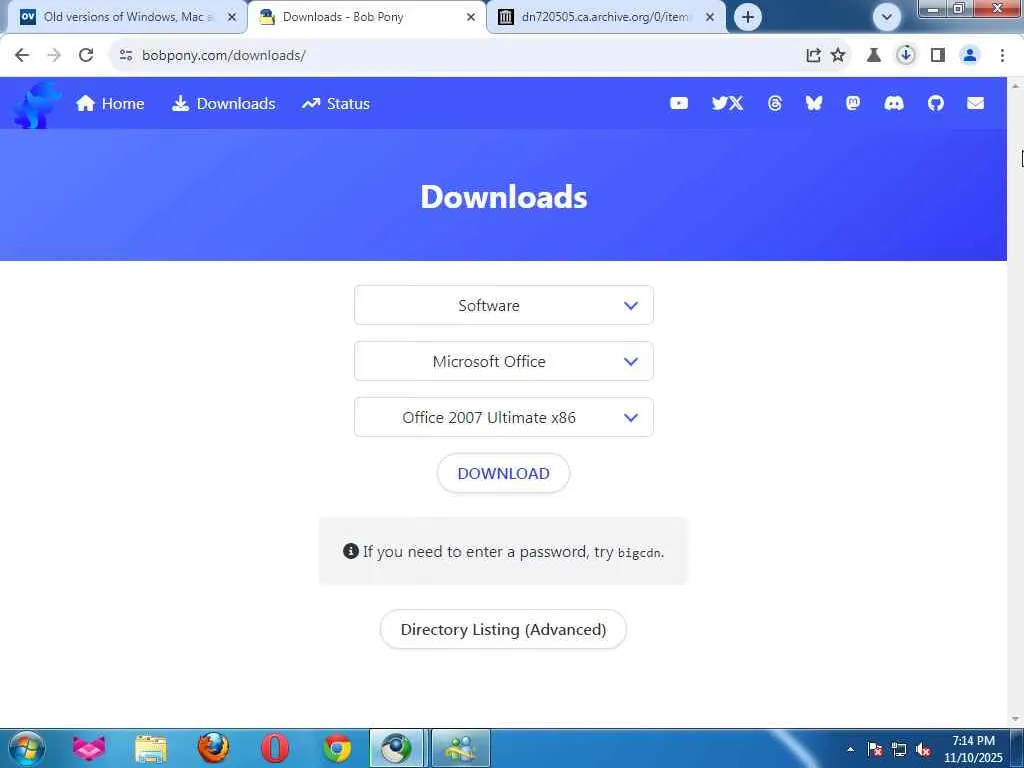This screenshot has width=1024, height=768.
Task: Open the Chrome three-dot menu
Action: [1002, 56]
